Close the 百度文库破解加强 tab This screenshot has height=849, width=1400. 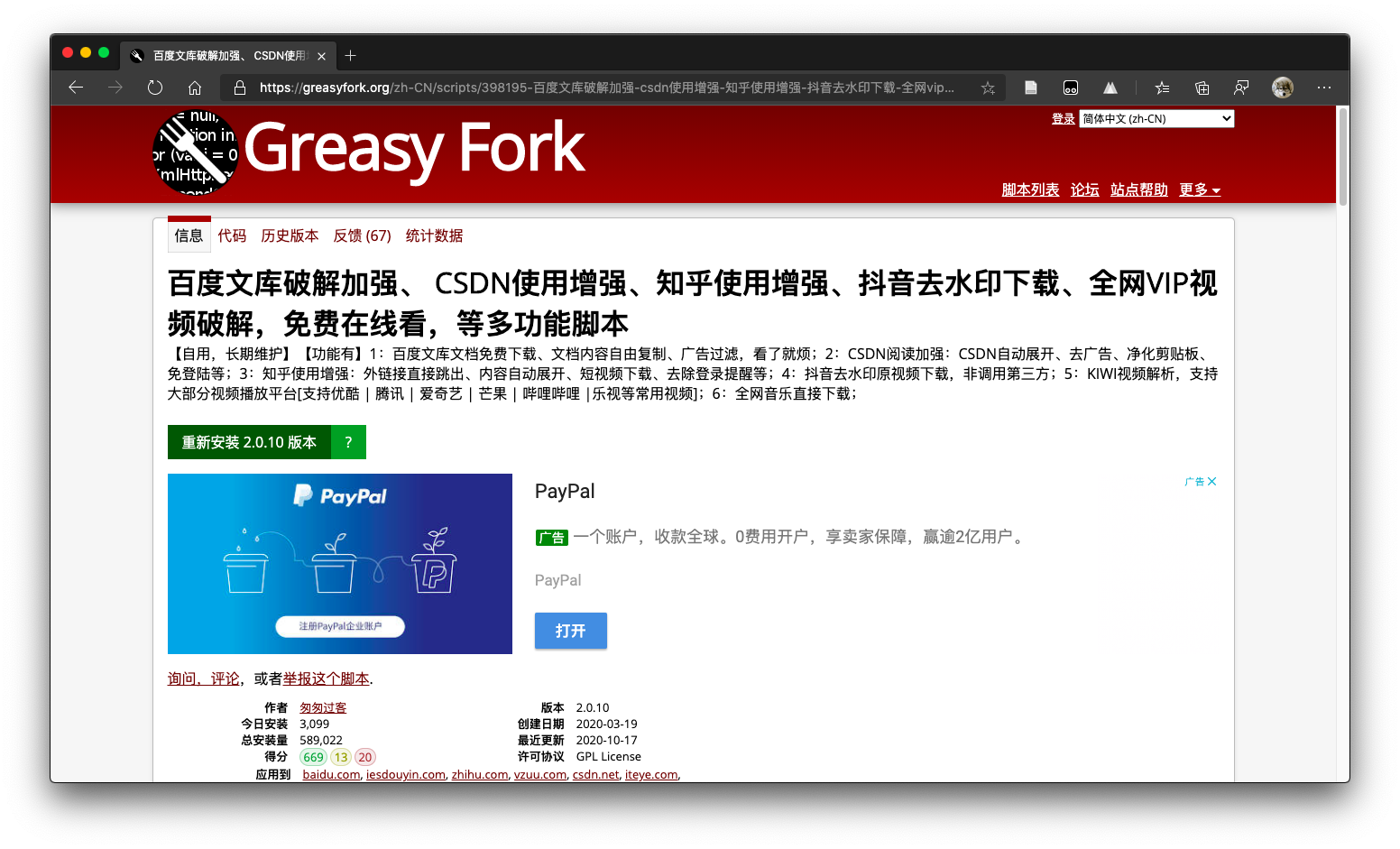coord(321,56)
